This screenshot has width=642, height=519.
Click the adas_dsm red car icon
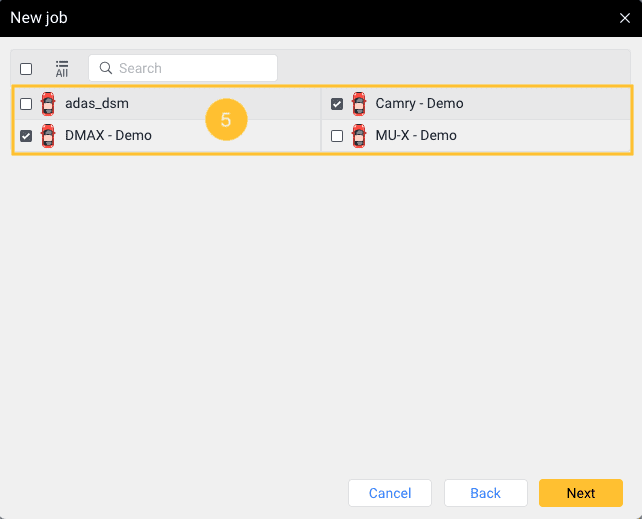[48, 104]
